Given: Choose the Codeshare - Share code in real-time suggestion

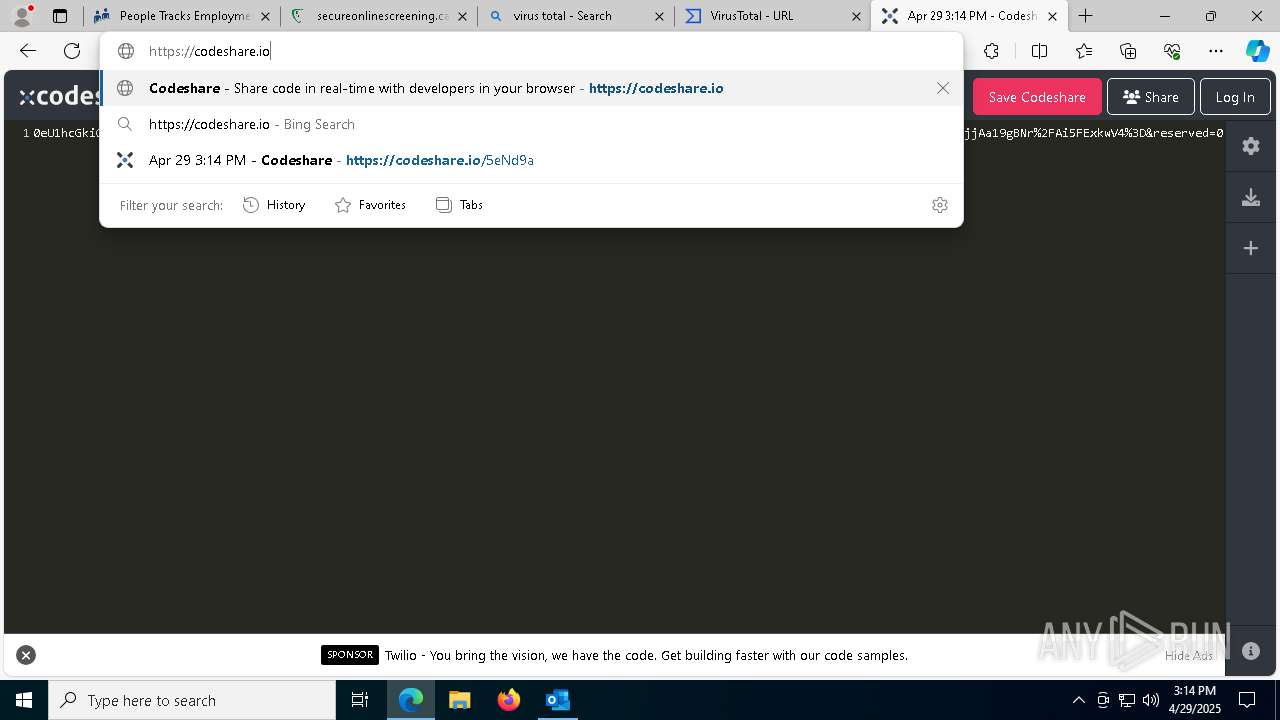Looking at the screenshot, I should (x=531, y=88).
